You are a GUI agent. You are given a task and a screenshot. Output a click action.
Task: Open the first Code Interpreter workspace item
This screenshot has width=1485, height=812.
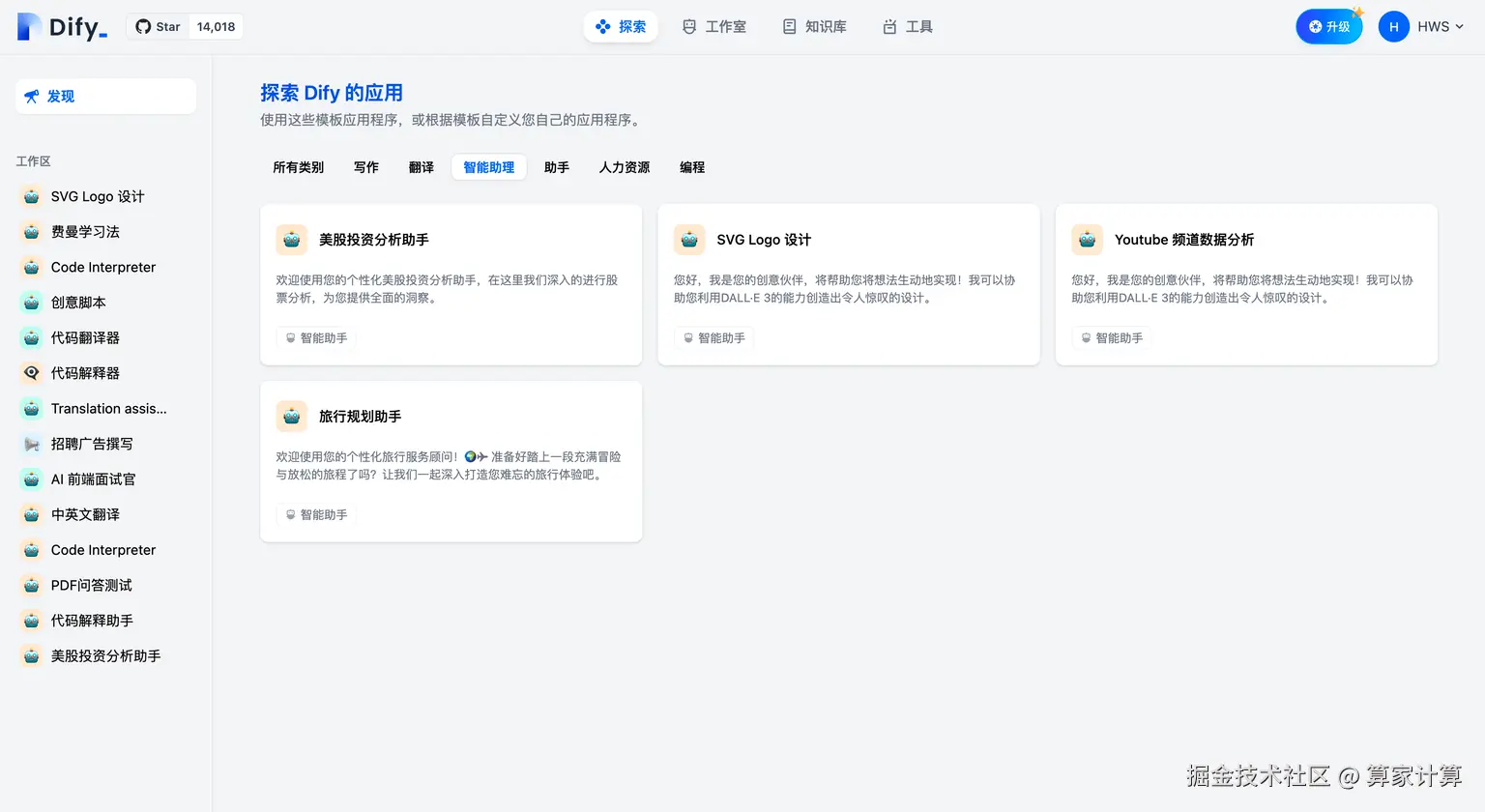point(106,267)
